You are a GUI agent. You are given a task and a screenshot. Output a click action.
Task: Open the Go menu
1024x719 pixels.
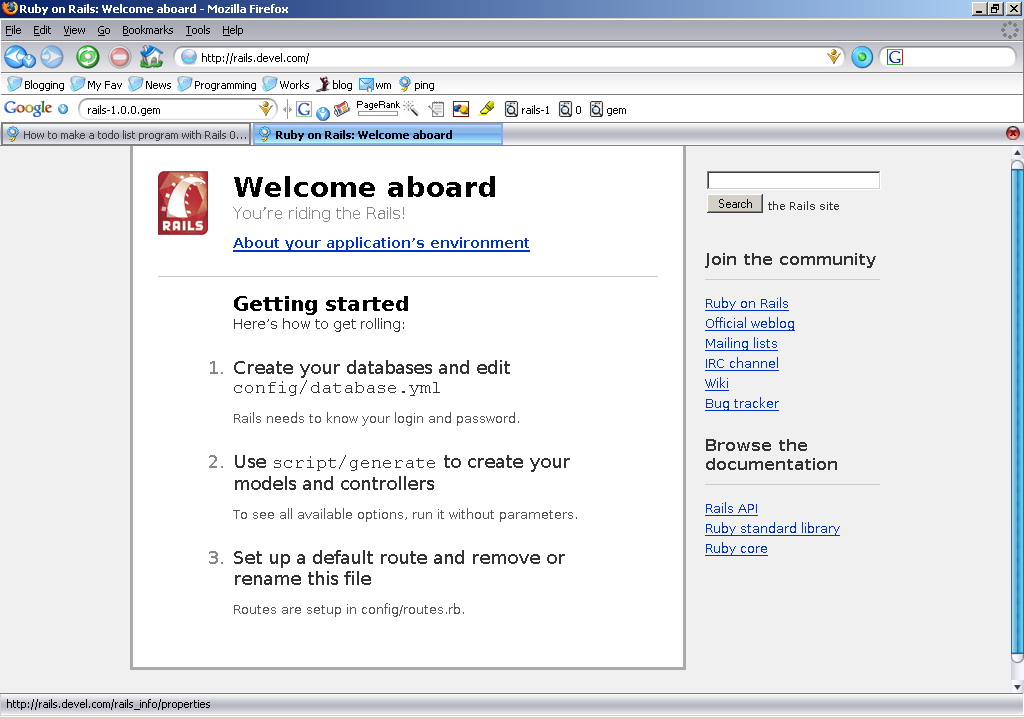click(104, 30)
